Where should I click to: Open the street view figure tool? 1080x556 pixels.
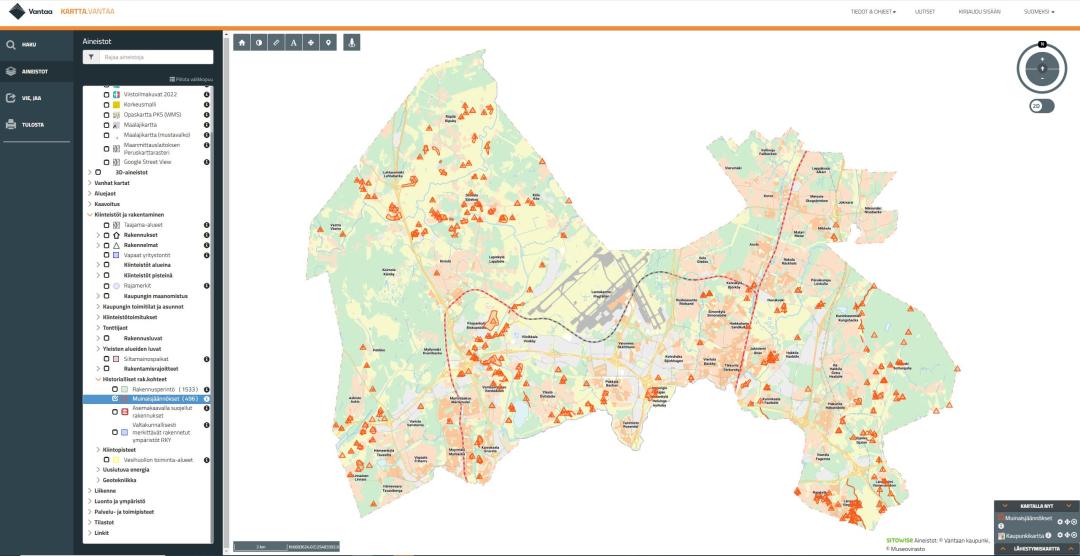(351, 43)
